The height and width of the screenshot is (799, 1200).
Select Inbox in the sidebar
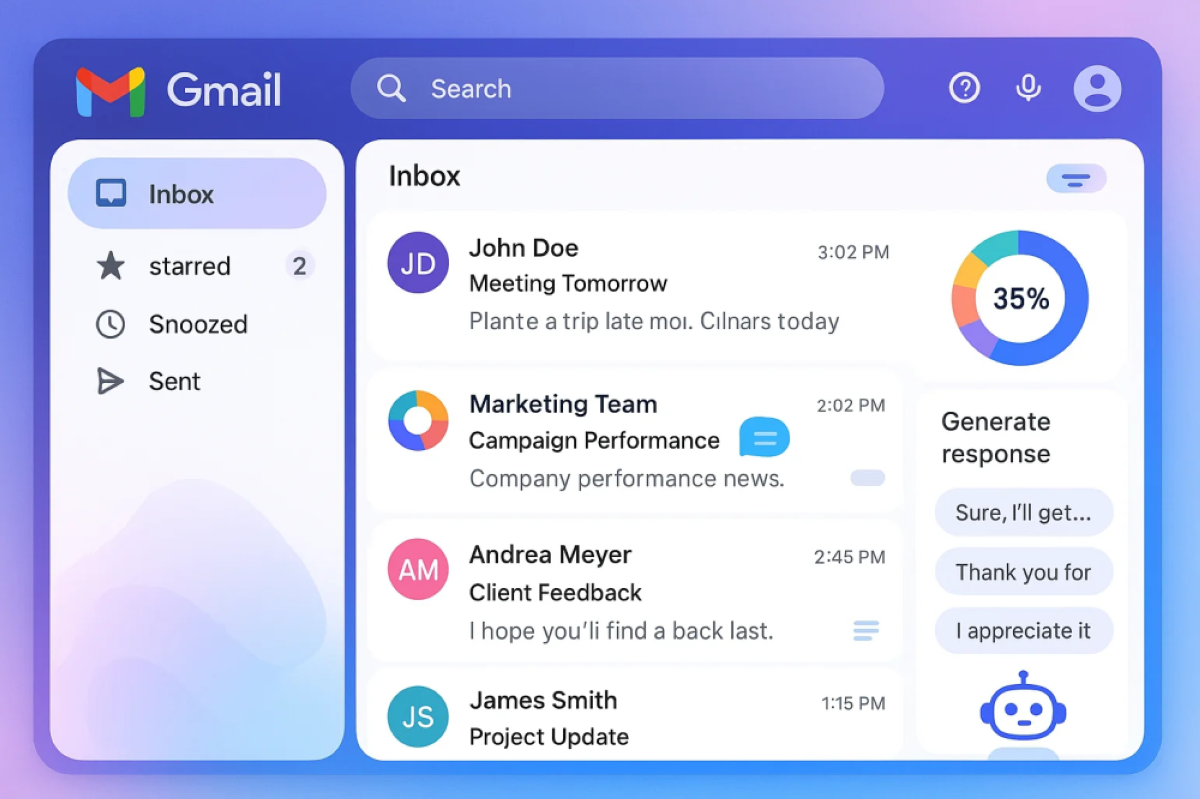point(197,194)
